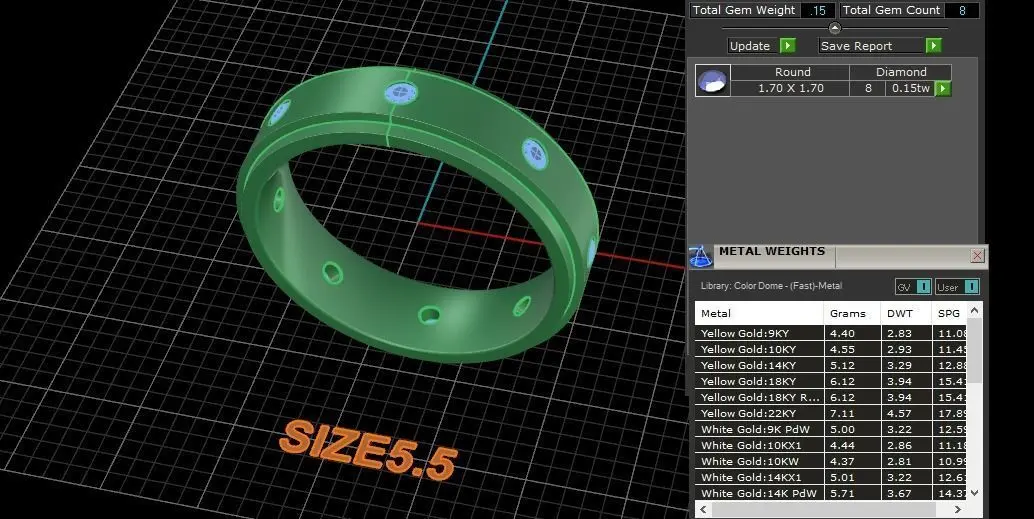Click the Total Gem Weight value field

point(818,11)
